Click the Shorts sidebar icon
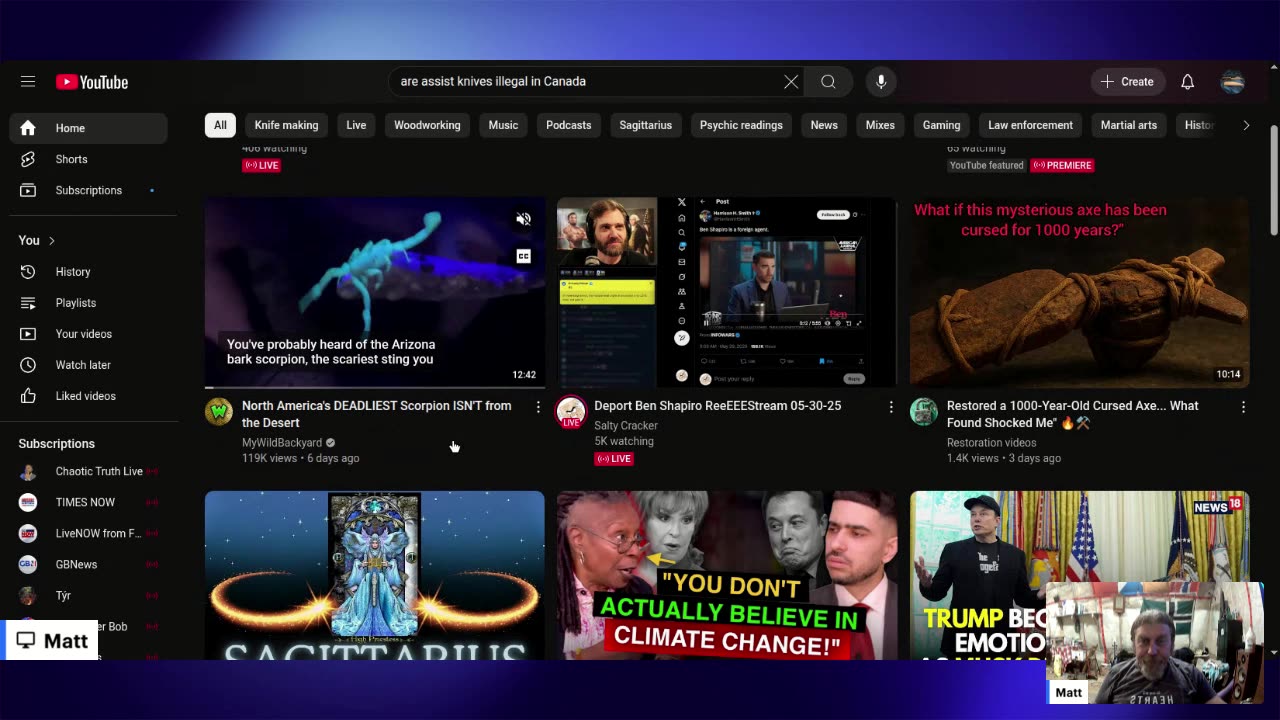 pyautogui.click(x=28, y=159)
